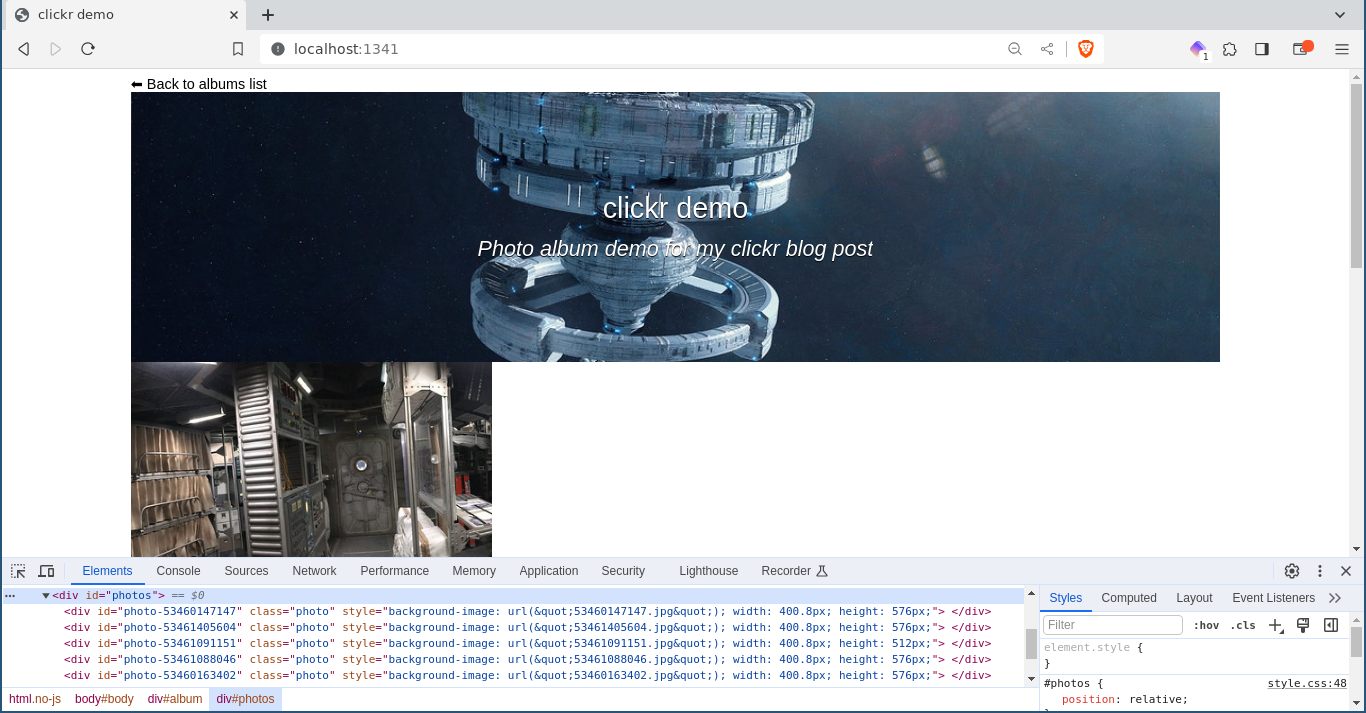
Task: Open the purple extension with badge 1
Action: tap(1198, 49)
